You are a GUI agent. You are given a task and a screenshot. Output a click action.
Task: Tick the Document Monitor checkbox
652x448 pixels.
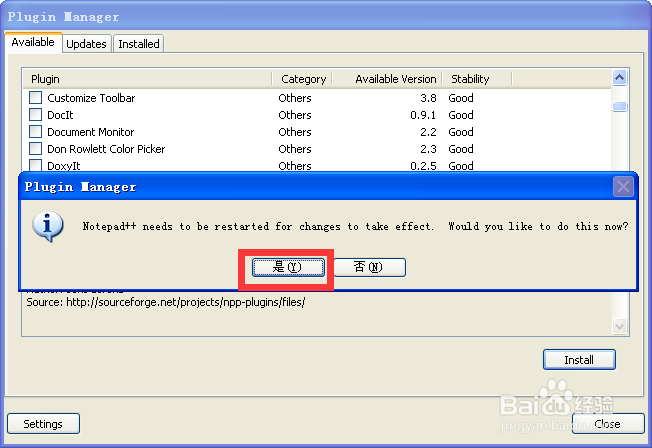click(36, 132)
